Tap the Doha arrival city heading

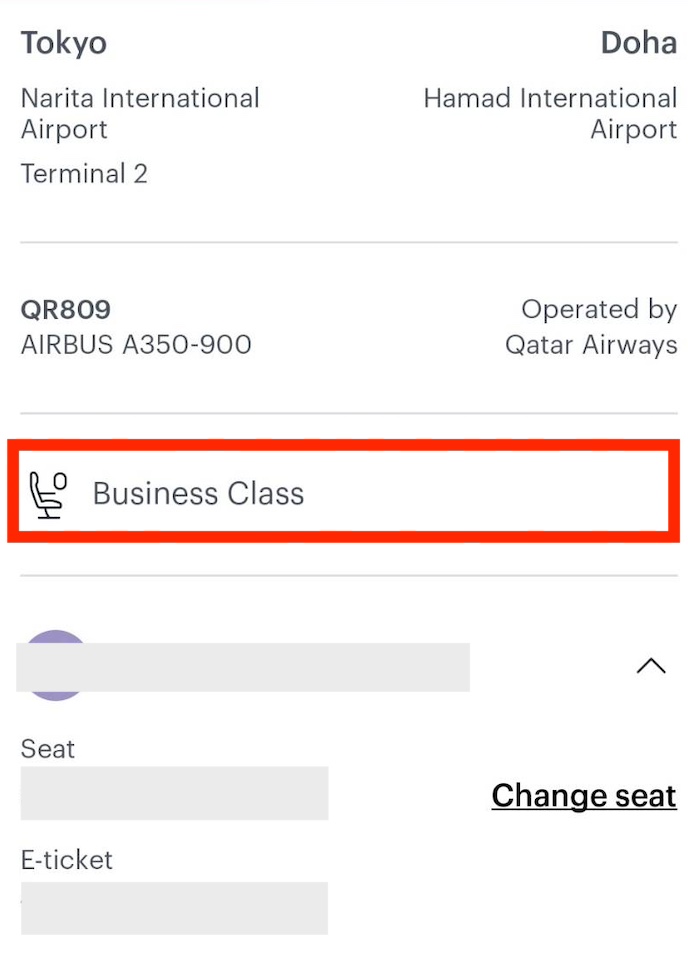click(x=638, y=43)
